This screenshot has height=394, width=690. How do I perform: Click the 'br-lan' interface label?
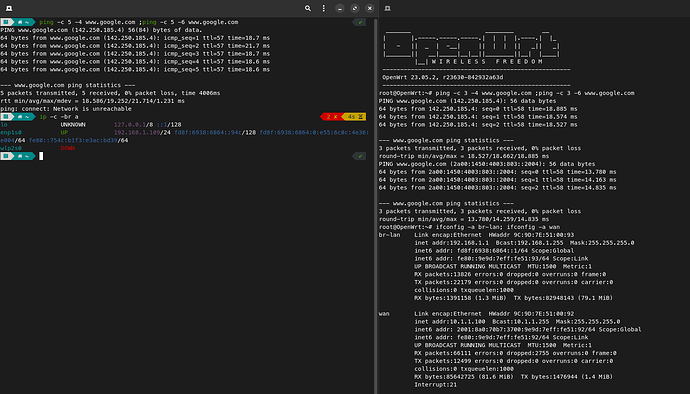pyautogui.click(x=389, y=235)
